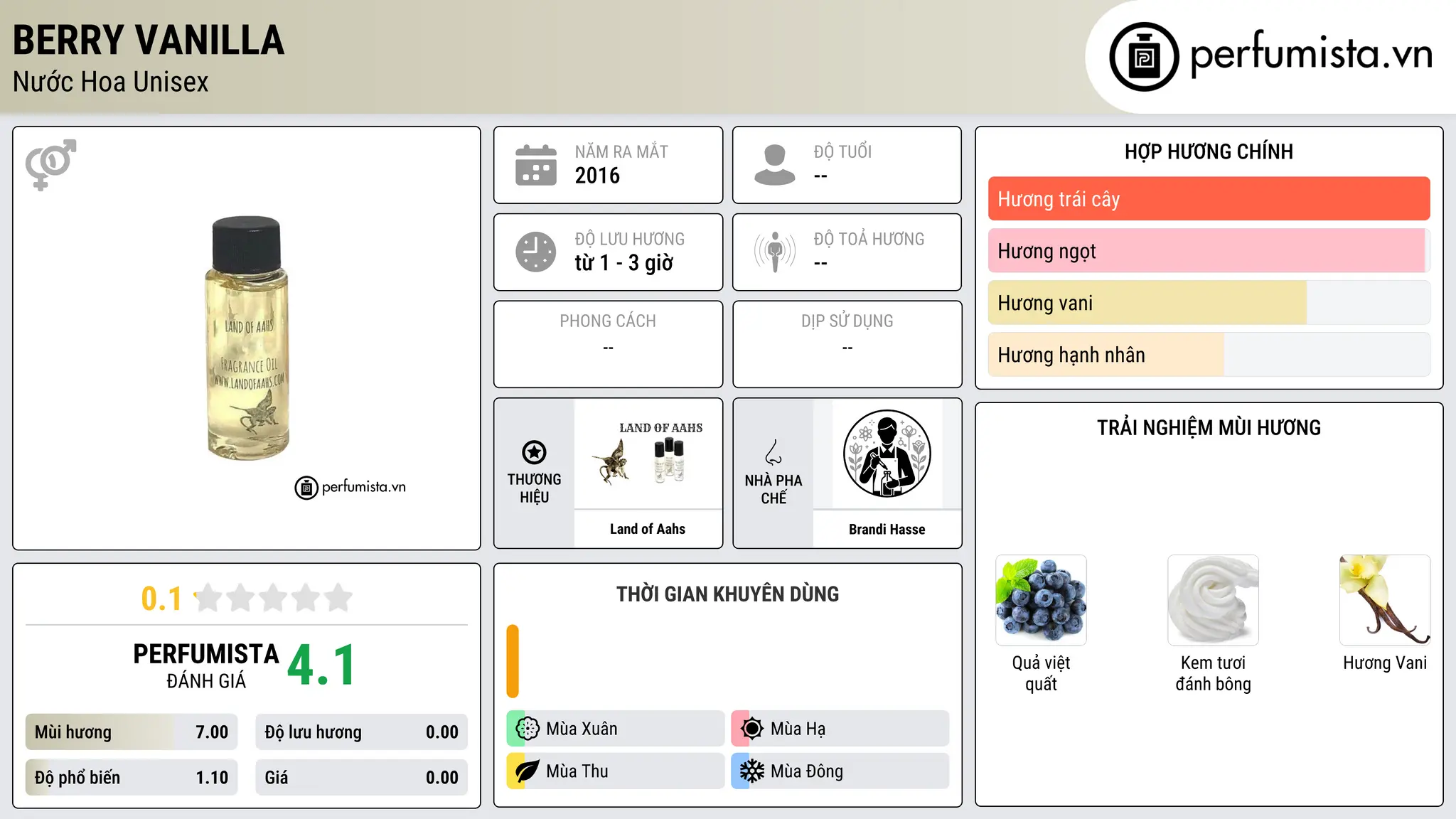
Task: Click the Hương vani accord bar
Action: (x=1209, y=303)
